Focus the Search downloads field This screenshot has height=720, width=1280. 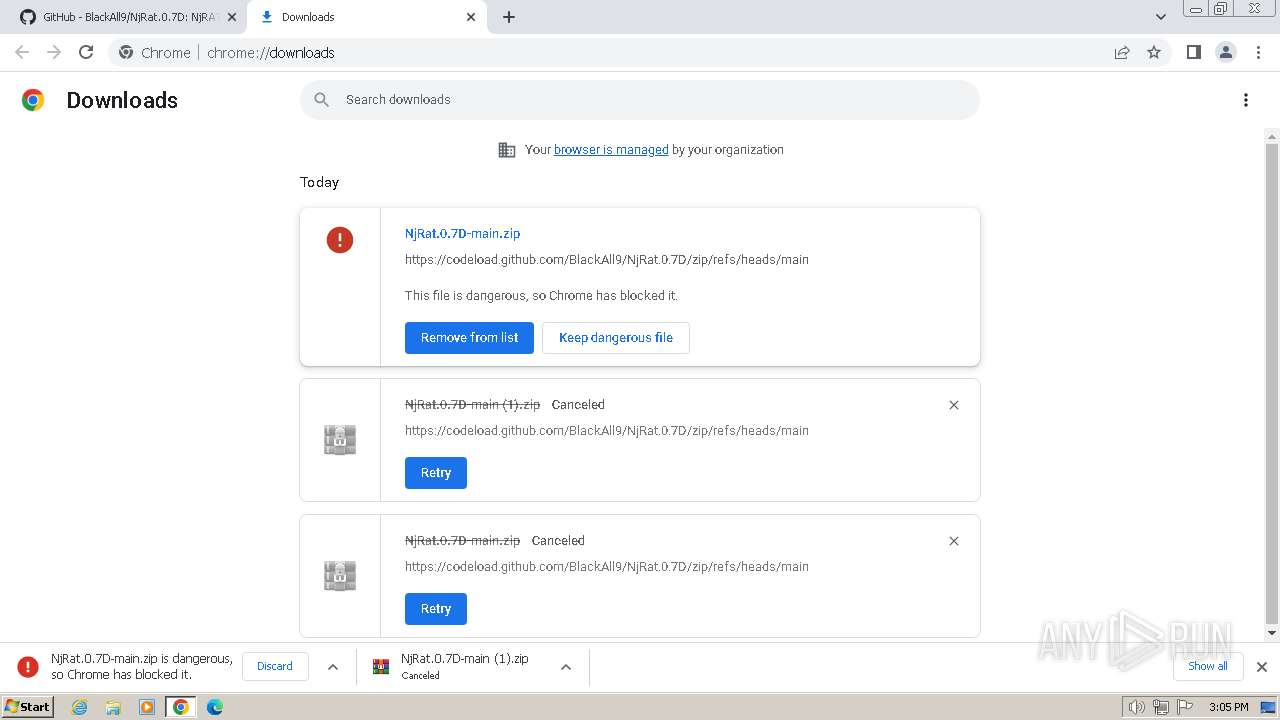tap(640, 100)
